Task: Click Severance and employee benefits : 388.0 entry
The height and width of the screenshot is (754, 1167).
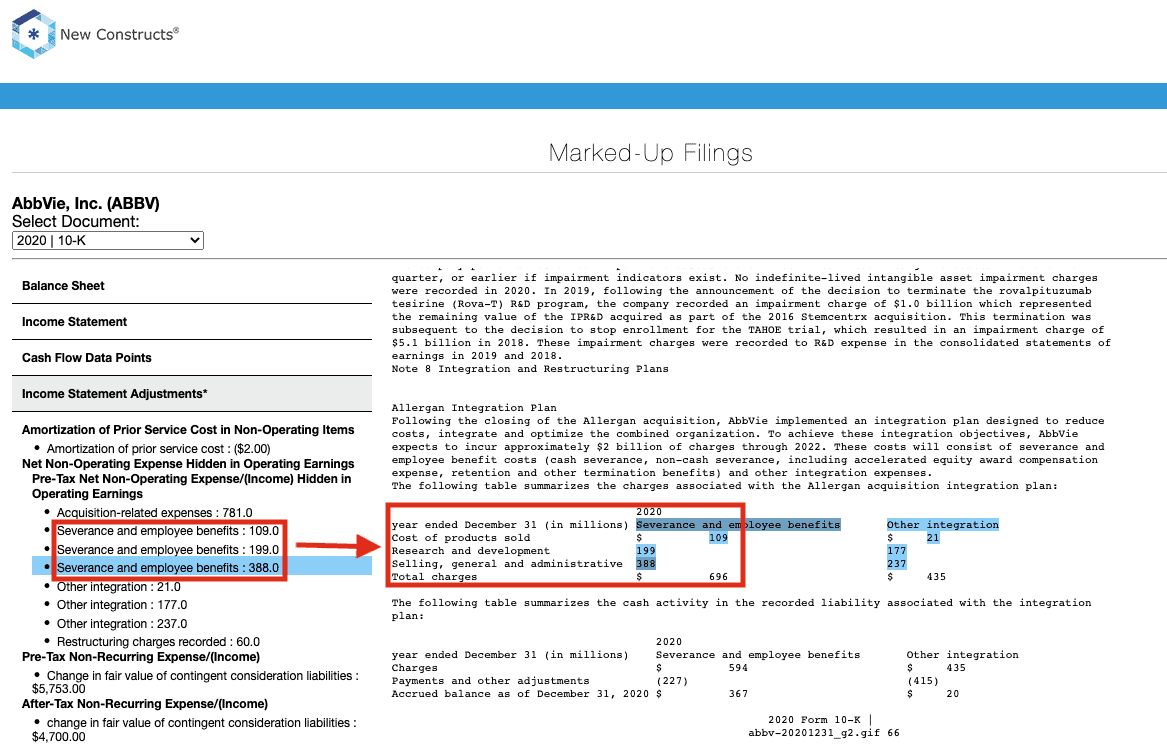Action: [x=168, y=568]
